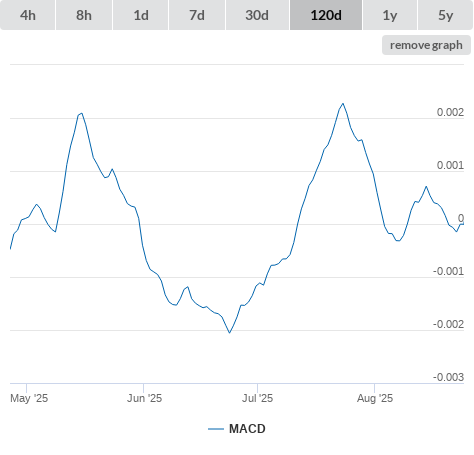
Task: Choose the 1d time range
Action: coord(141,15)
